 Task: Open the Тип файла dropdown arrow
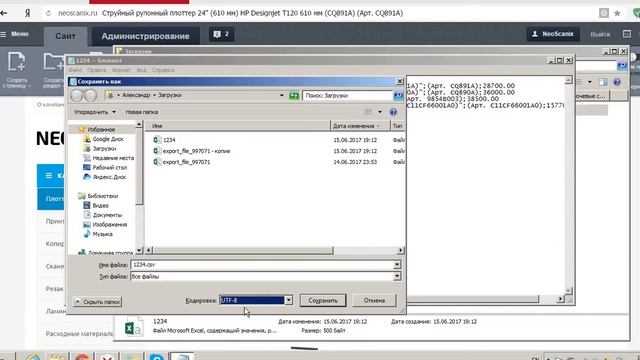(397, 276)
